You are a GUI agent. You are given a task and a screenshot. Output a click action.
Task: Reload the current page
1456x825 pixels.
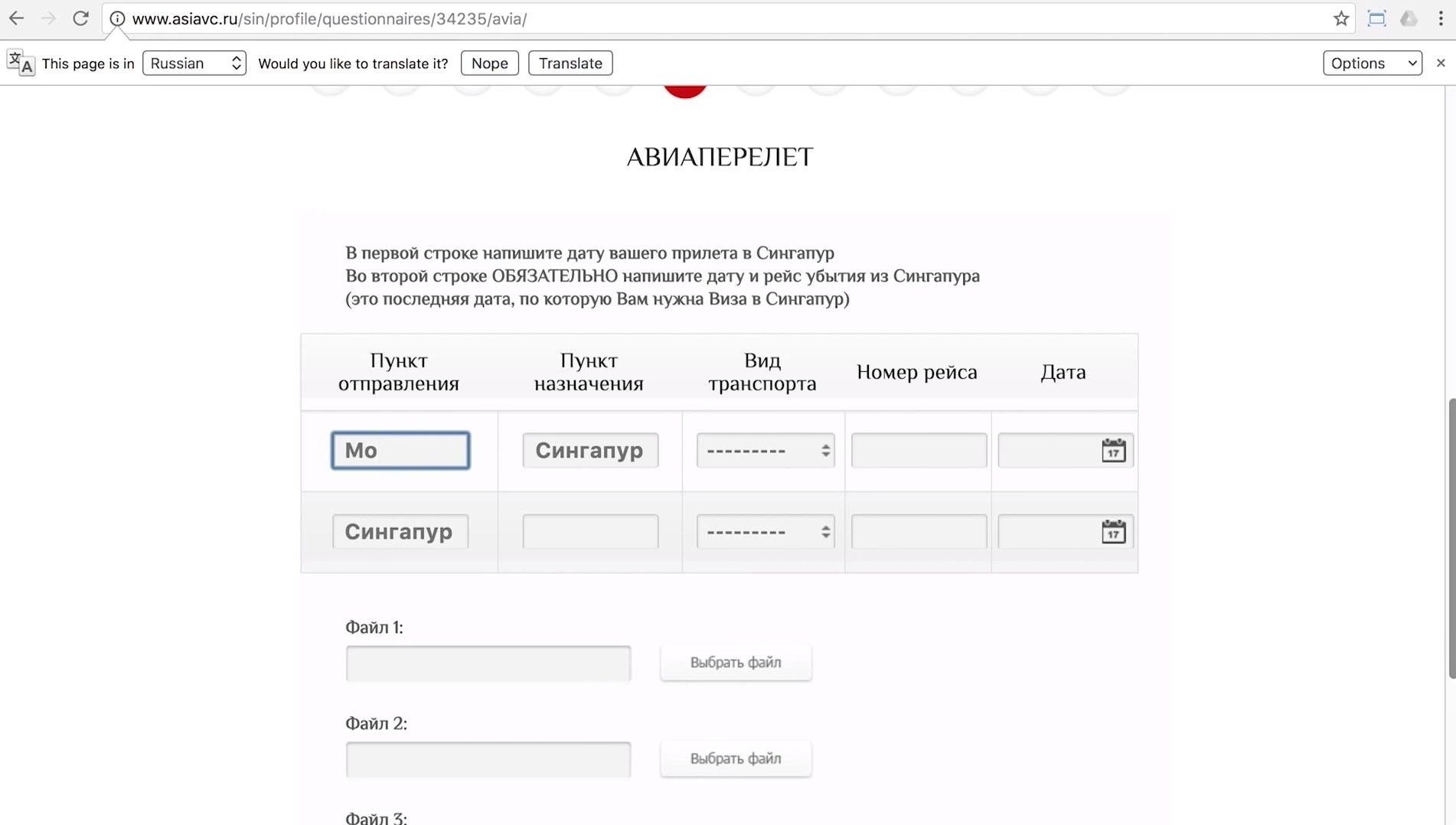pyautogui.click(x=80, y=18)
